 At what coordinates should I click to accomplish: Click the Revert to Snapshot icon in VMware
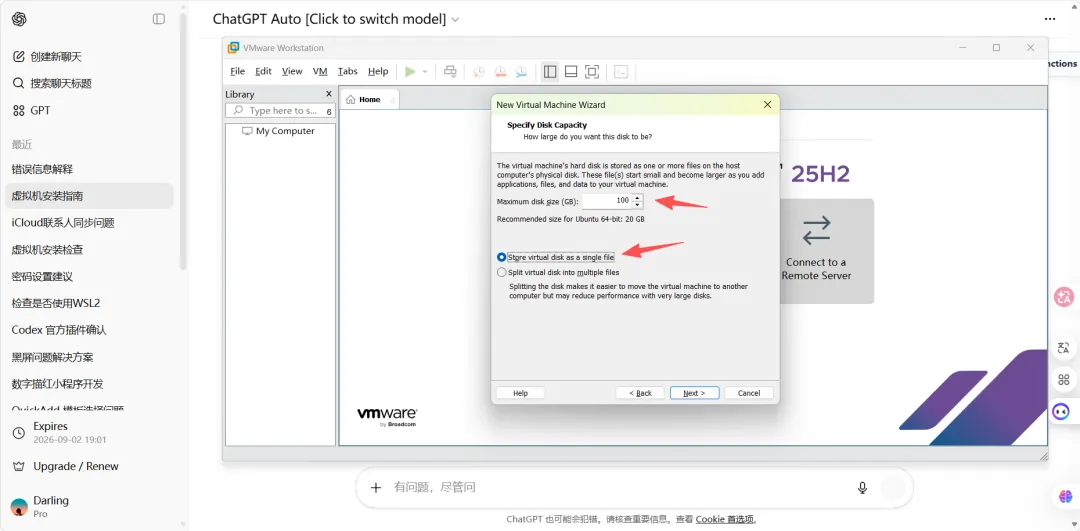(501, 72)
